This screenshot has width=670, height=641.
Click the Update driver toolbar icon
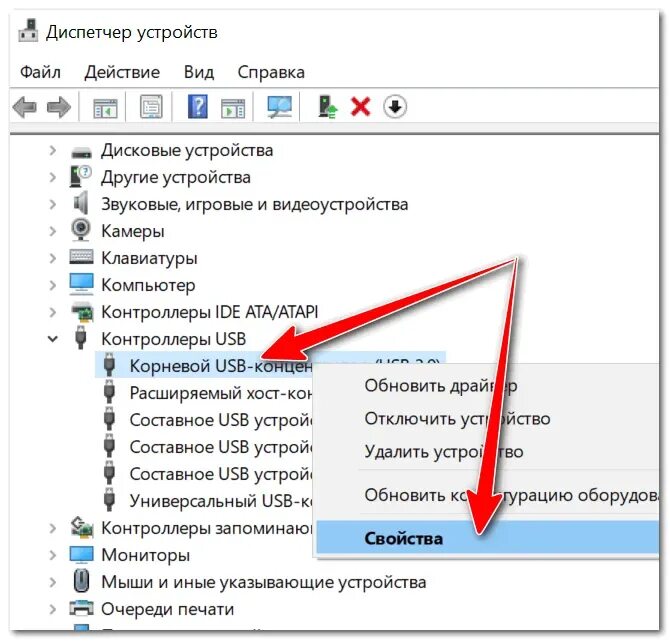(x=327, y=107)
